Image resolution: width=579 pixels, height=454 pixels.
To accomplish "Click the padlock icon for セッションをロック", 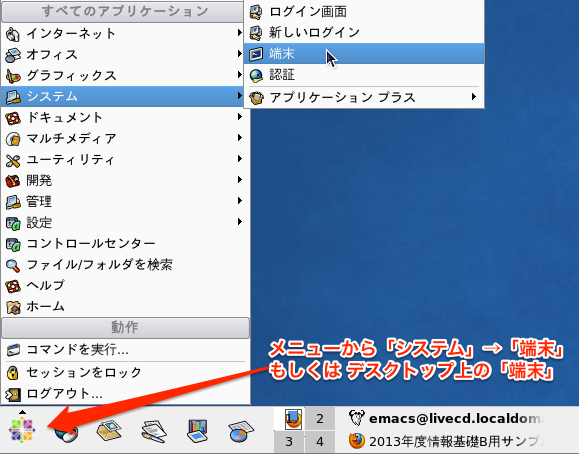I will pos(13,372).
